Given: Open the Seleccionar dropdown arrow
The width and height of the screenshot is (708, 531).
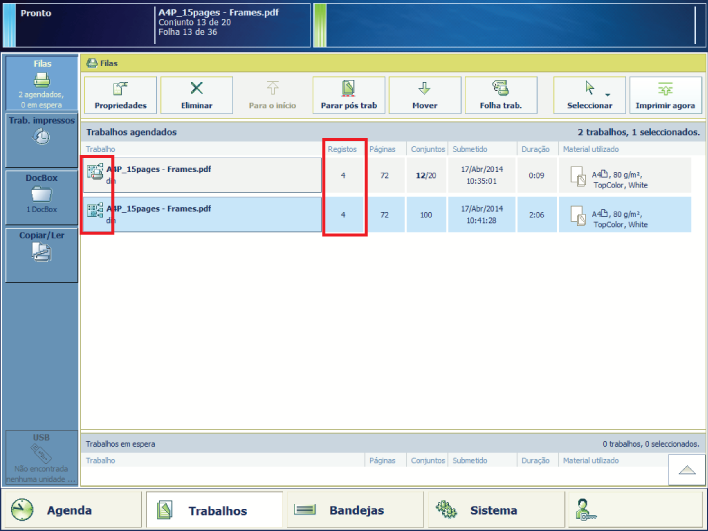Looking at the screenshot, I should [x=608, y=94].
